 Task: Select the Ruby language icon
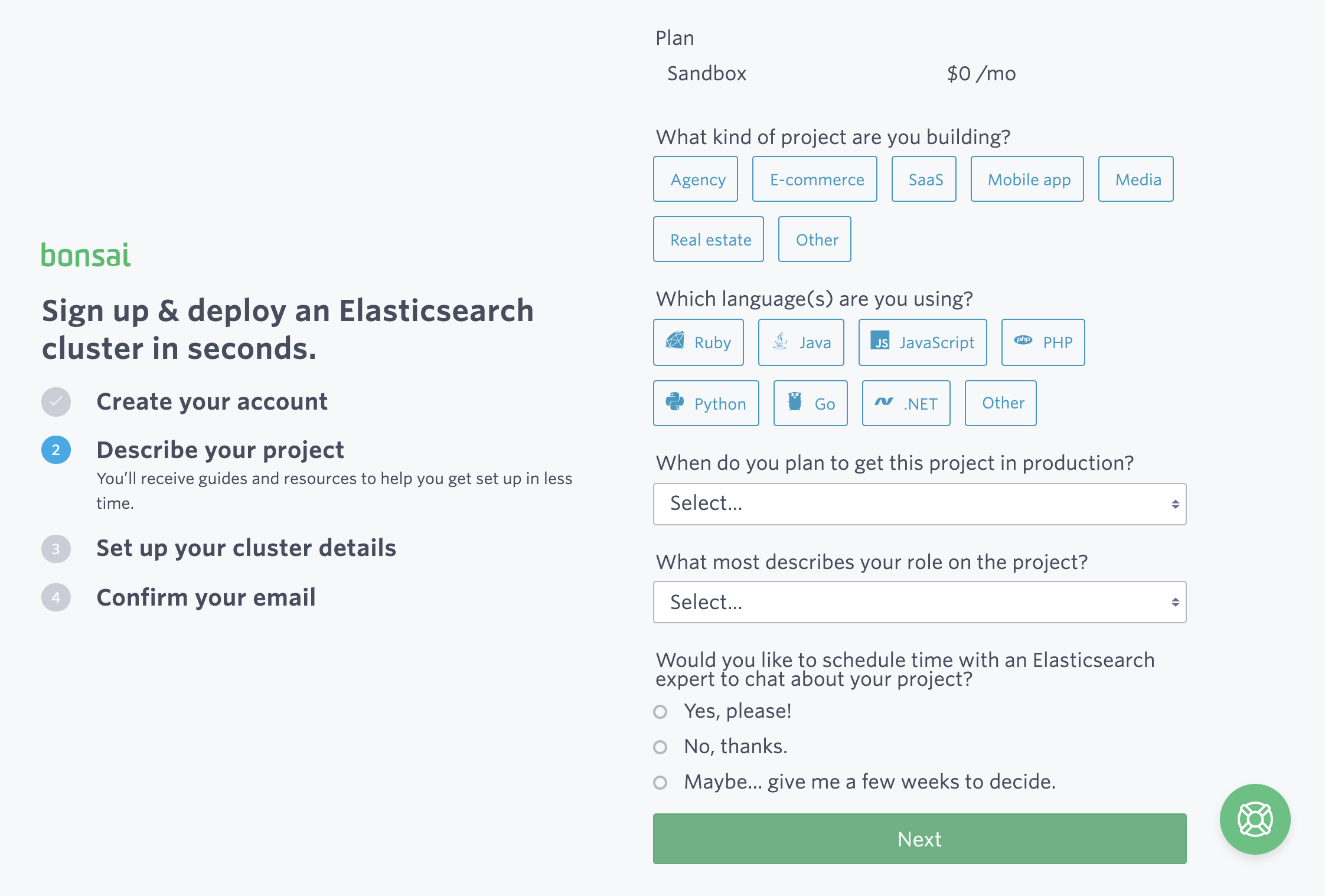click(x=698, y=342)
